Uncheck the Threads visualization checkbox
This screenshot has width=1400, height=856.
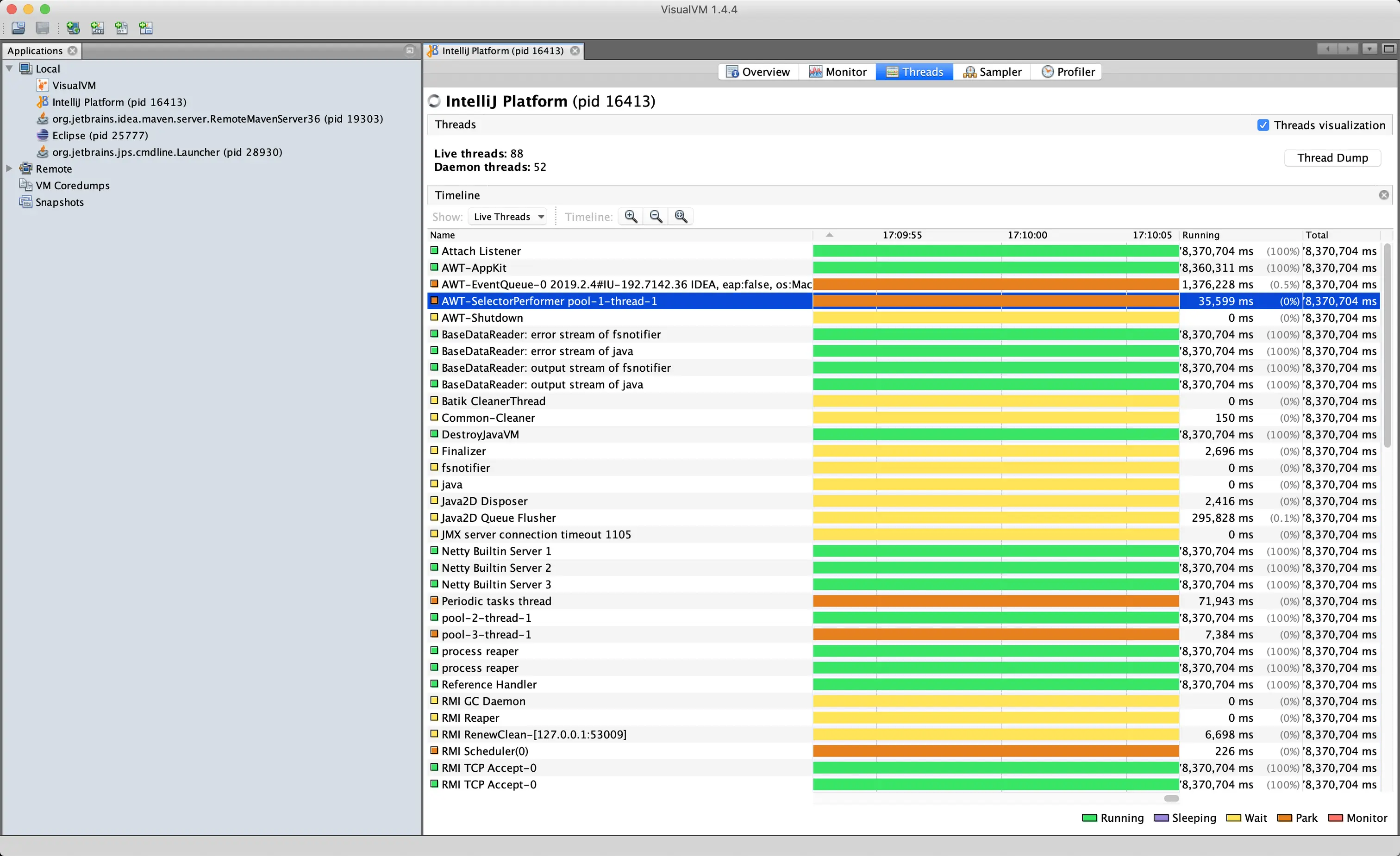coord(1262,125)
